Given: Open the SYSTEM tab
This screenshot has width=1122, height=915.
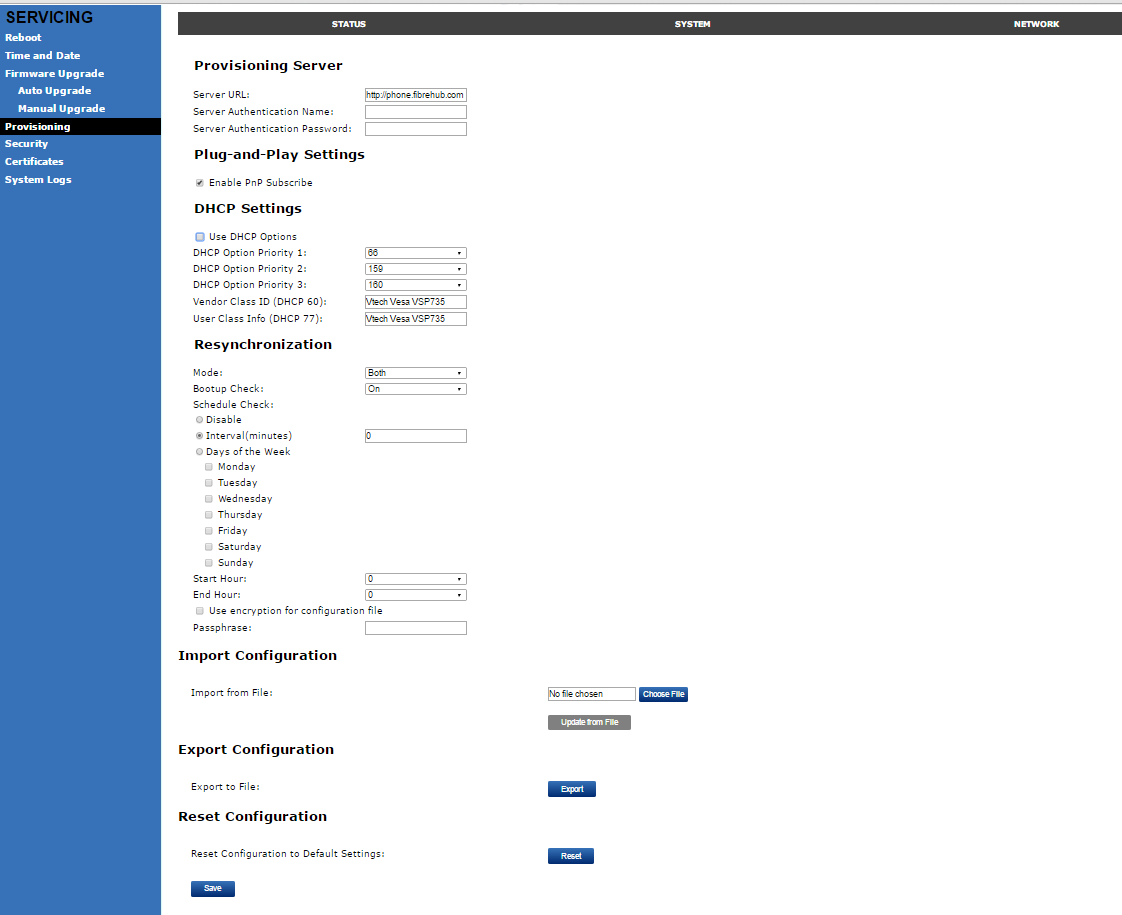Looking at the screenshot, I should point(692,24).
